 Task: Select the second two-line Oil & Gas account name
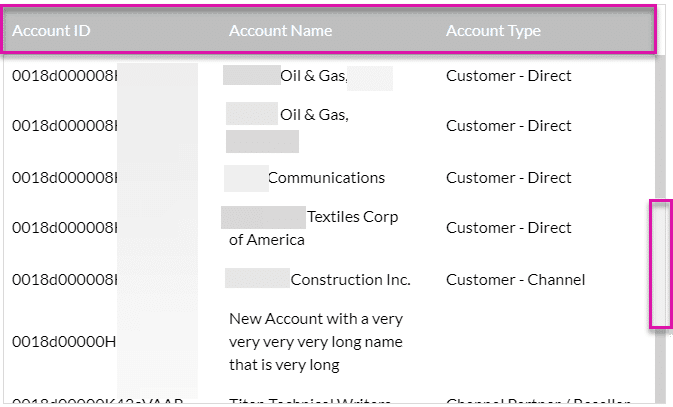coord(313,116)
